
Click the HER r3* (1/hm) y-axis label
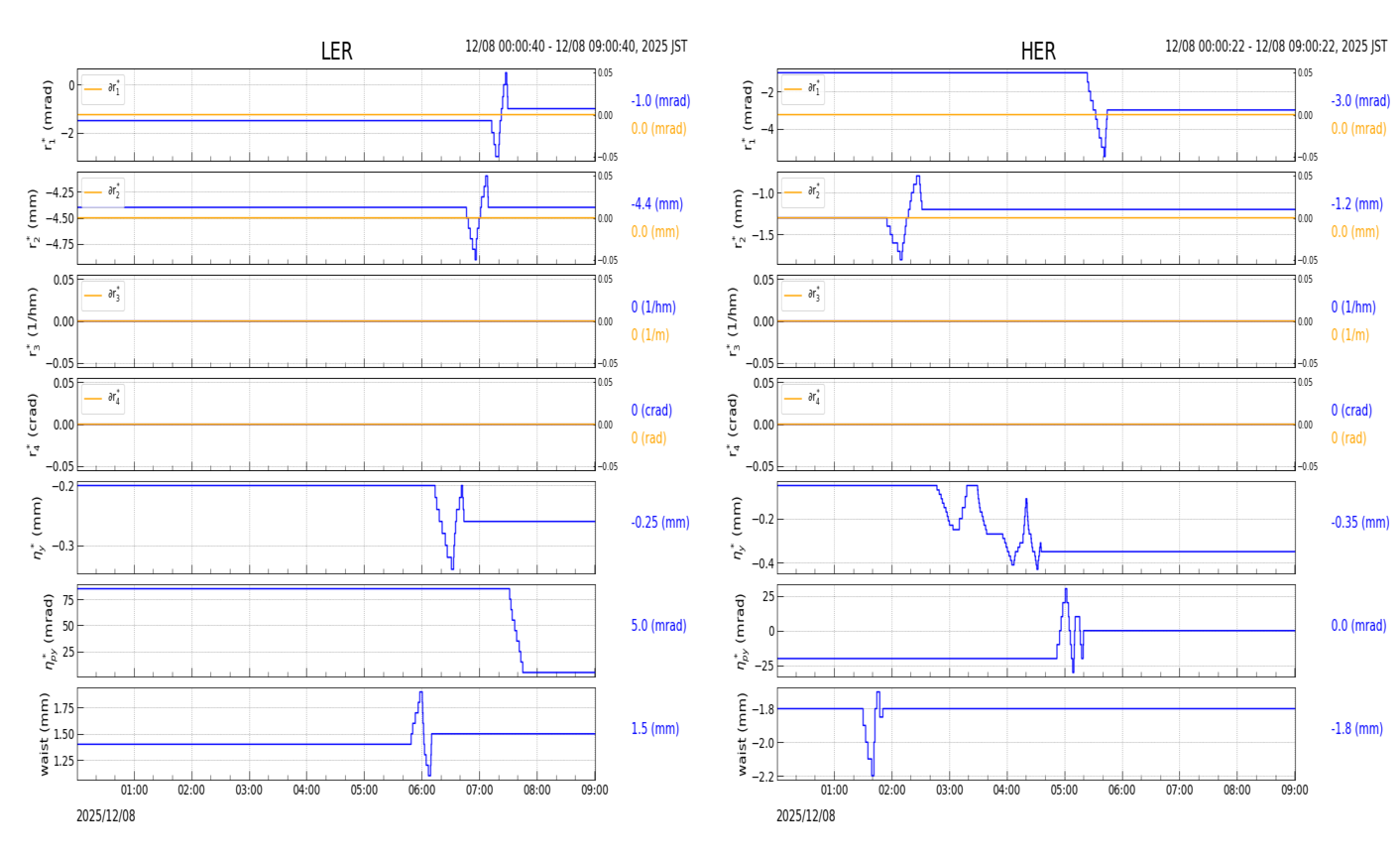point(733,321)
